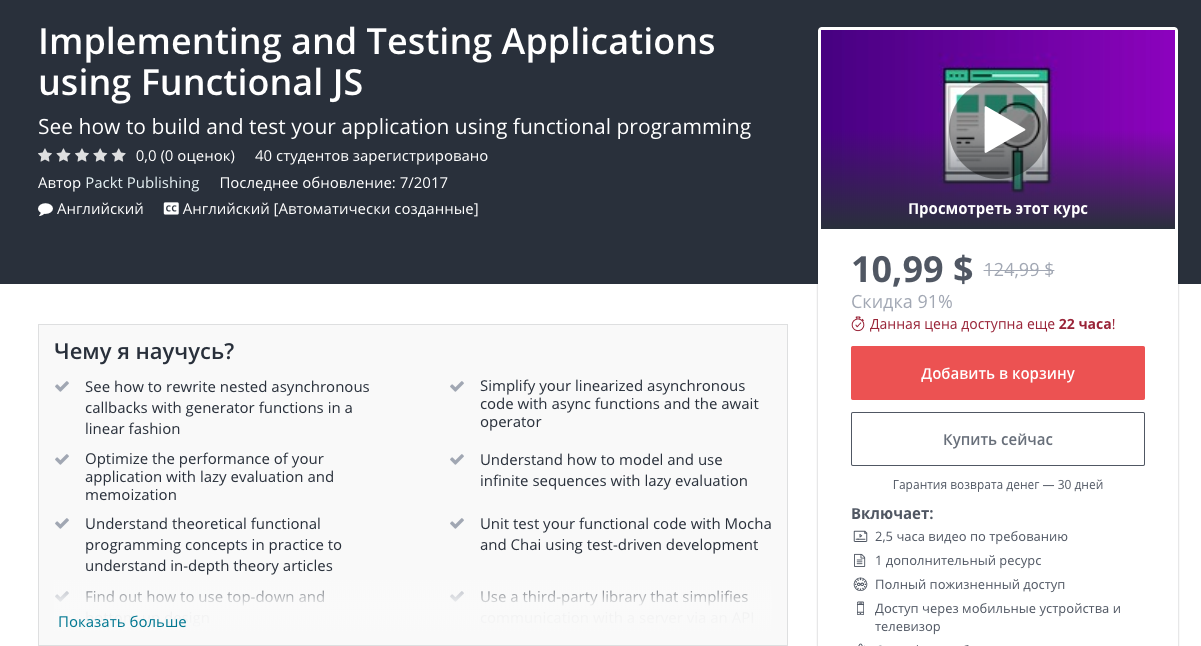The width and height of the screenshot is (1201, 646).
Task: Click checkmark beside generator functions item
Action: 62,387
